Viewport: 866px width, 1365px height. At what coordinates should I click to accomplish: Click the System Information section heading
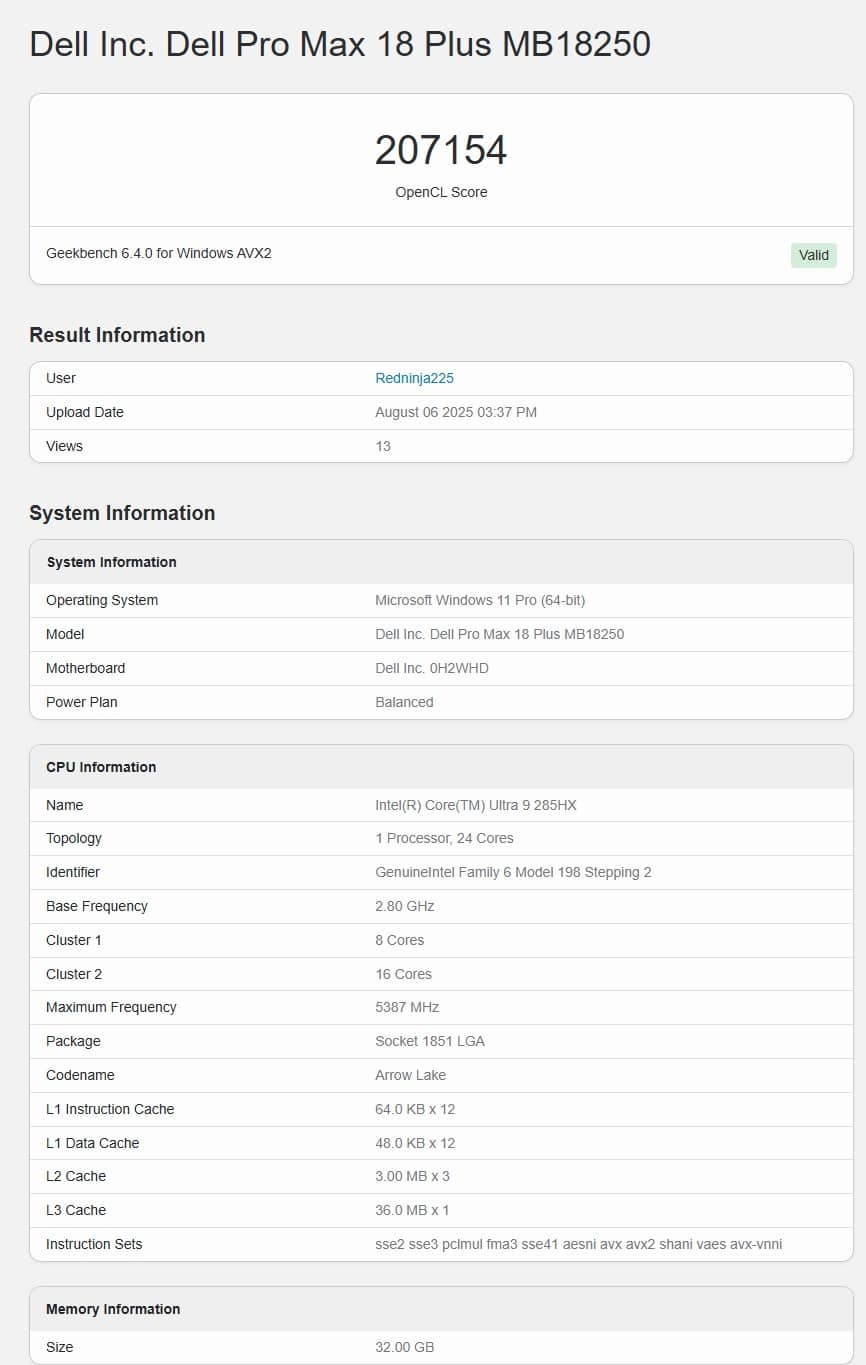click(x=122, y=513)
